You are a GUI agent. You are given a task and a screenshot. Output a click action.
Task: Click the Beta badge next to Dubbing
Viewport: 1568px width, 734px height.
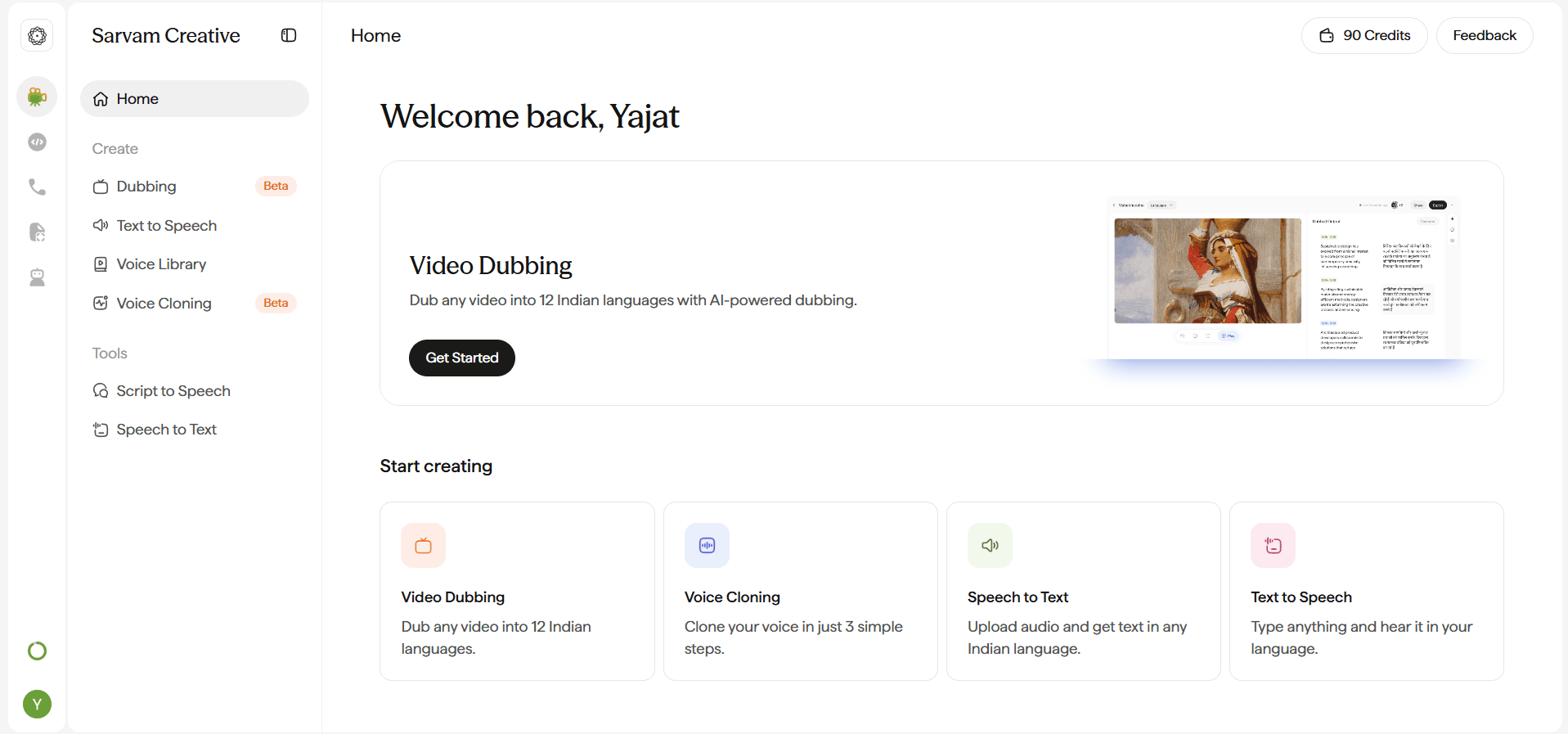coord(276,187)
